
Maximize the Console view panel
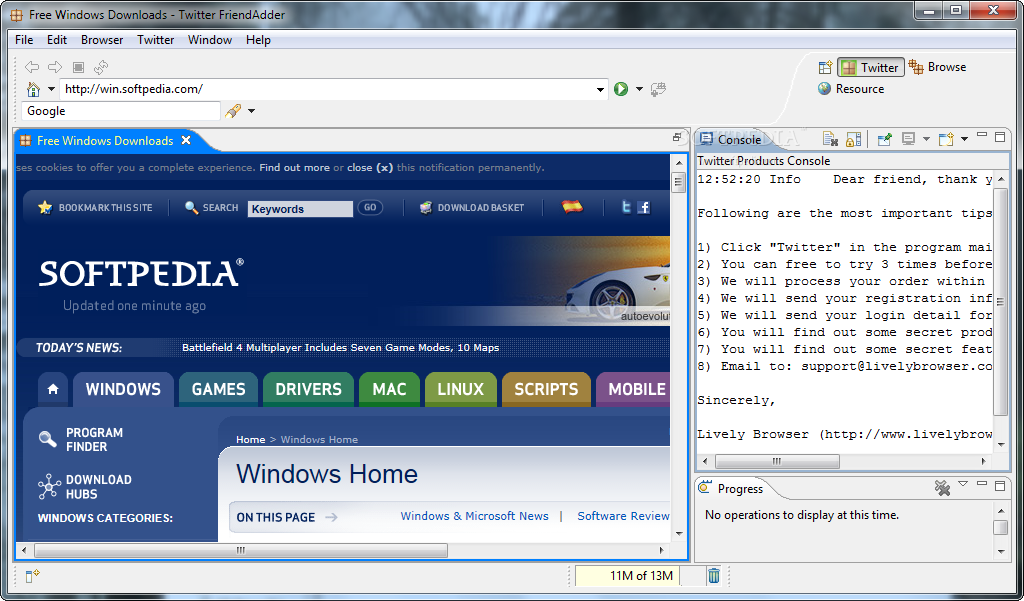(1000, 137)
